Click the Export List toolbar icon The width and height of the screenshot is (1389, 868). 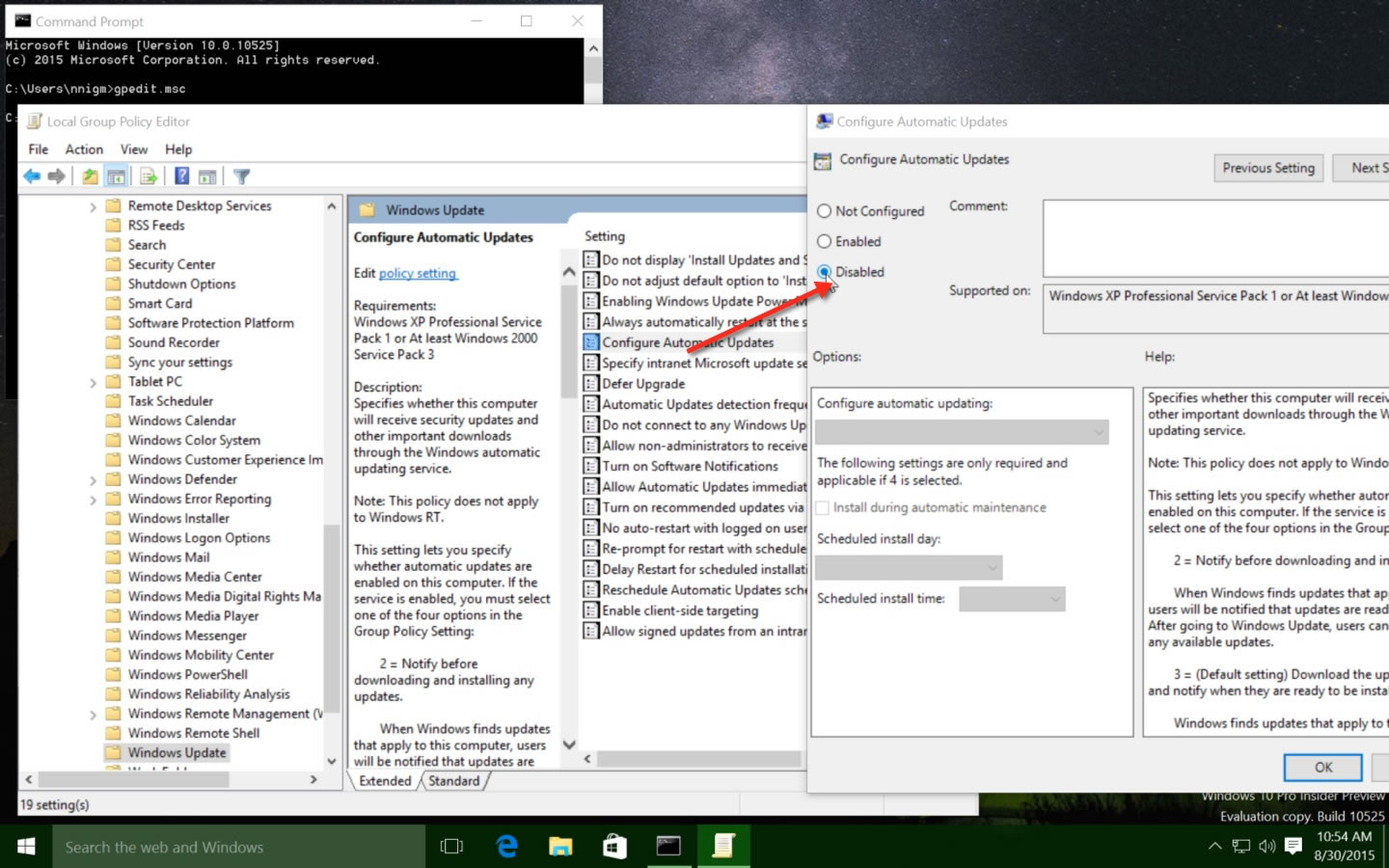click(x=148, y=176)
